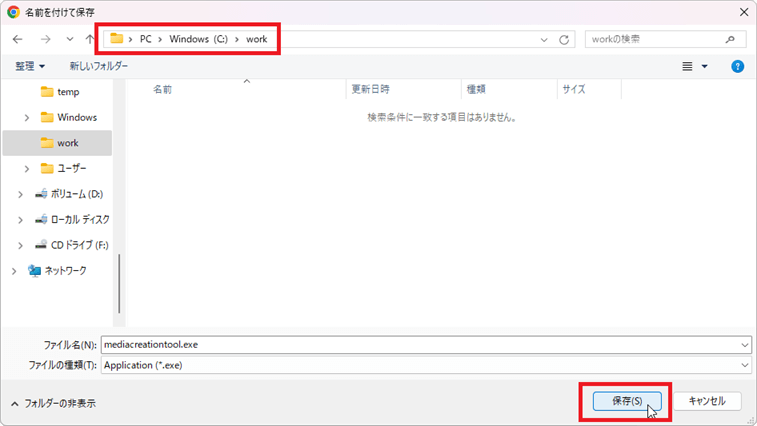This screenshot has height=426, width=757.
Task: Refresh the work folder view
Action: [x=564, y=39]
